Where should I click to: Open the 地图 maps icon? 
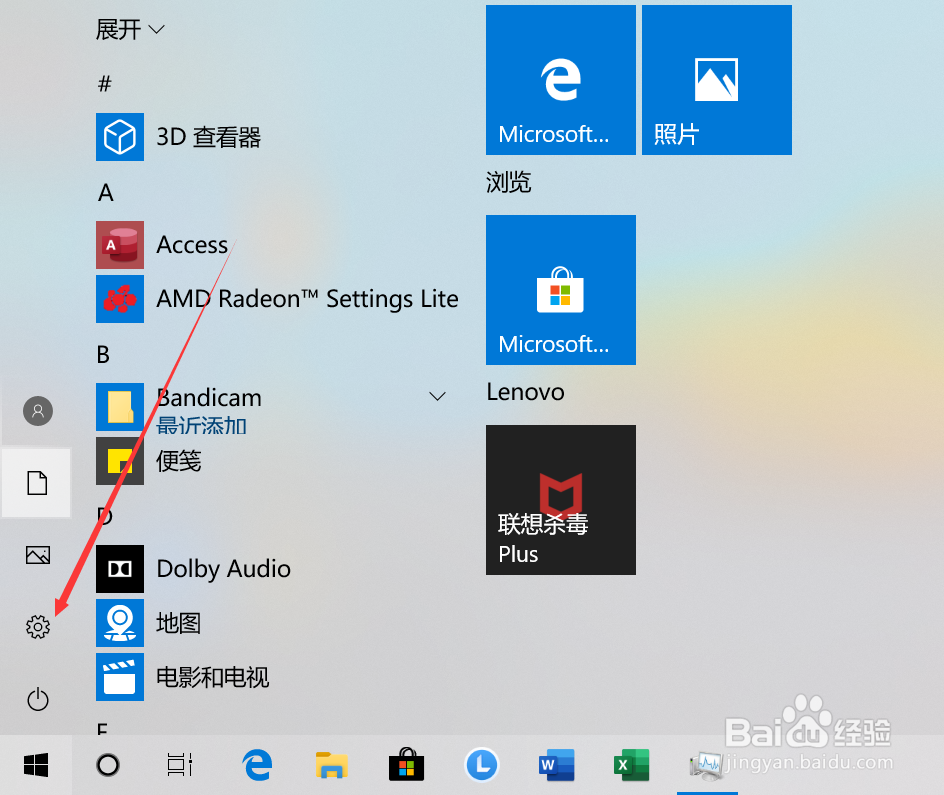click(x=120, y=623)
